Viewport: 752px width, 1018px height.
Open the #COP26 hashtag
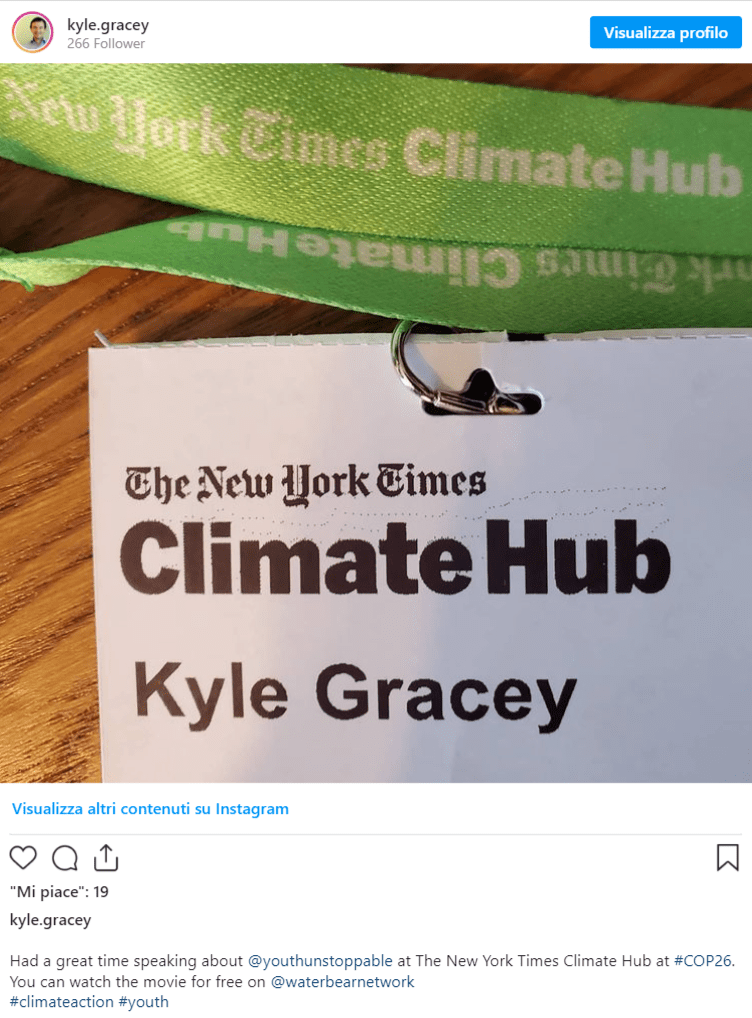(703, 961)
